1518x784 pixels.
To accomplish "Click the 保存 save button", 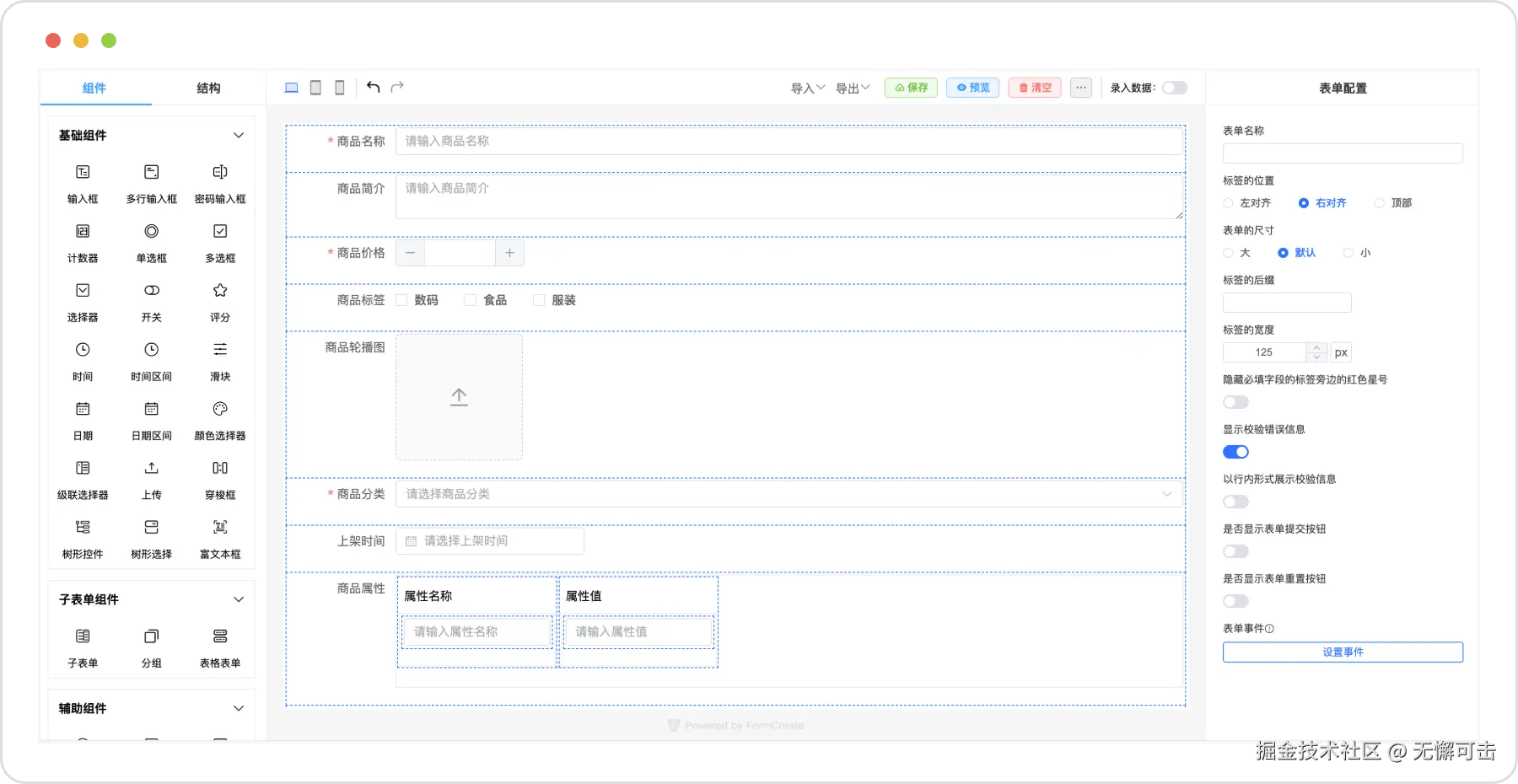I will tap(910, 87).
